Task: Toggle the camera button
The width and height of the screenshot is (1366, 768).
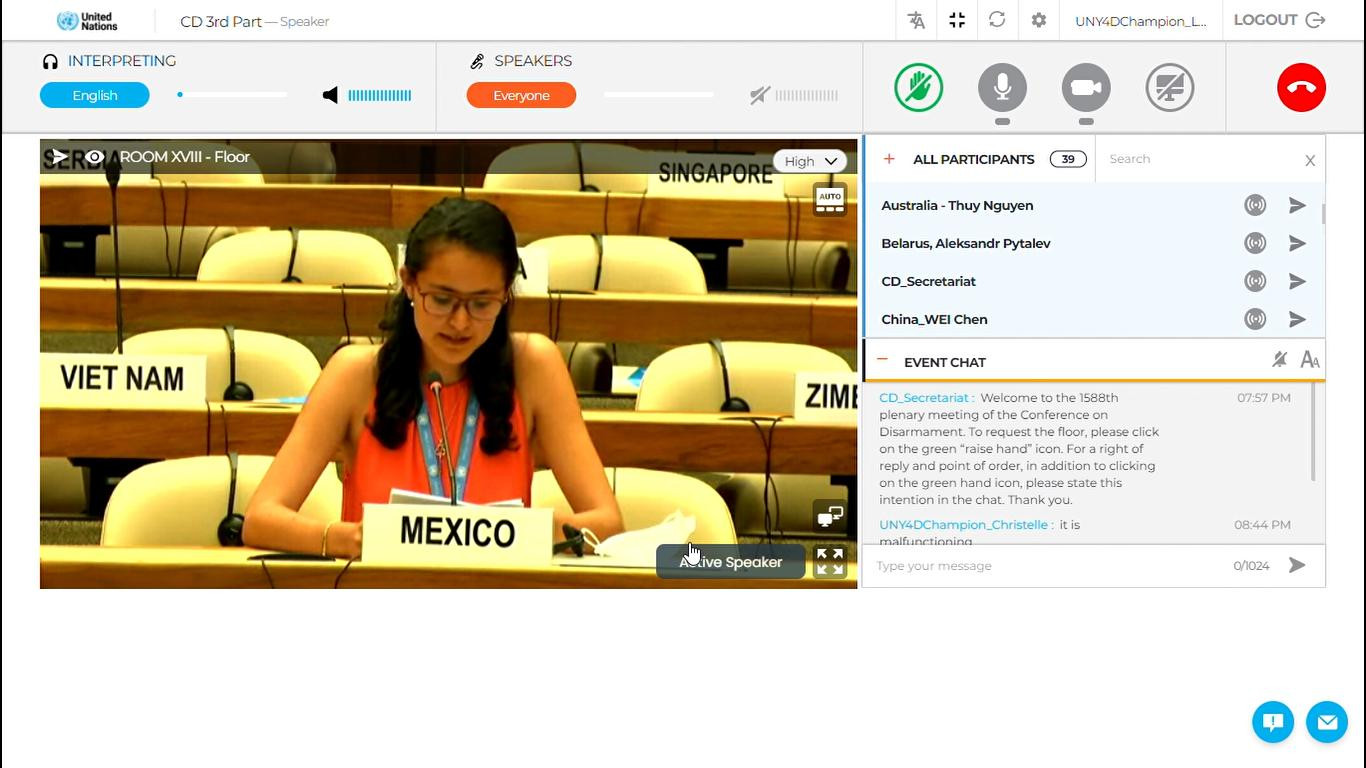Action: 1086,87
